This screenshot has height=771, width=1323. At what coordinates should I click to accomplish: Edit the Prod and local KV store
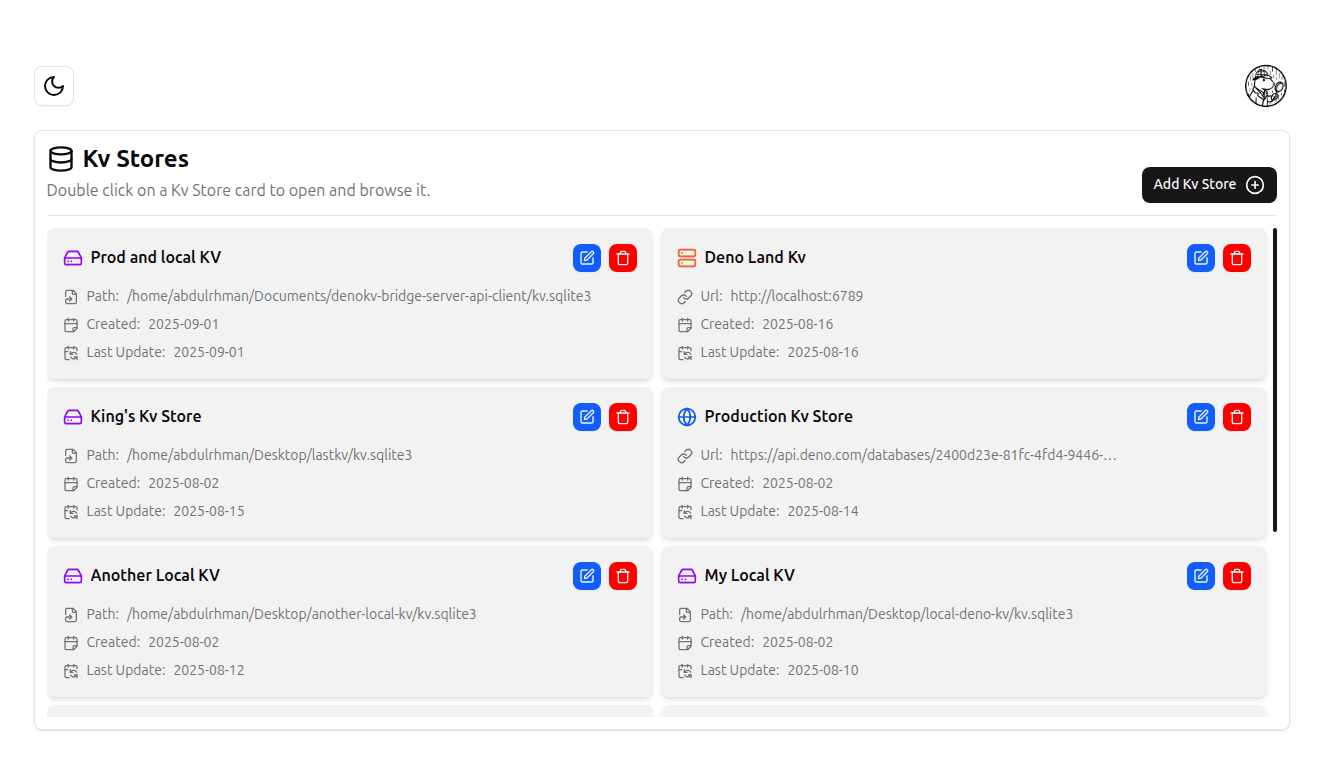point(587,258)
